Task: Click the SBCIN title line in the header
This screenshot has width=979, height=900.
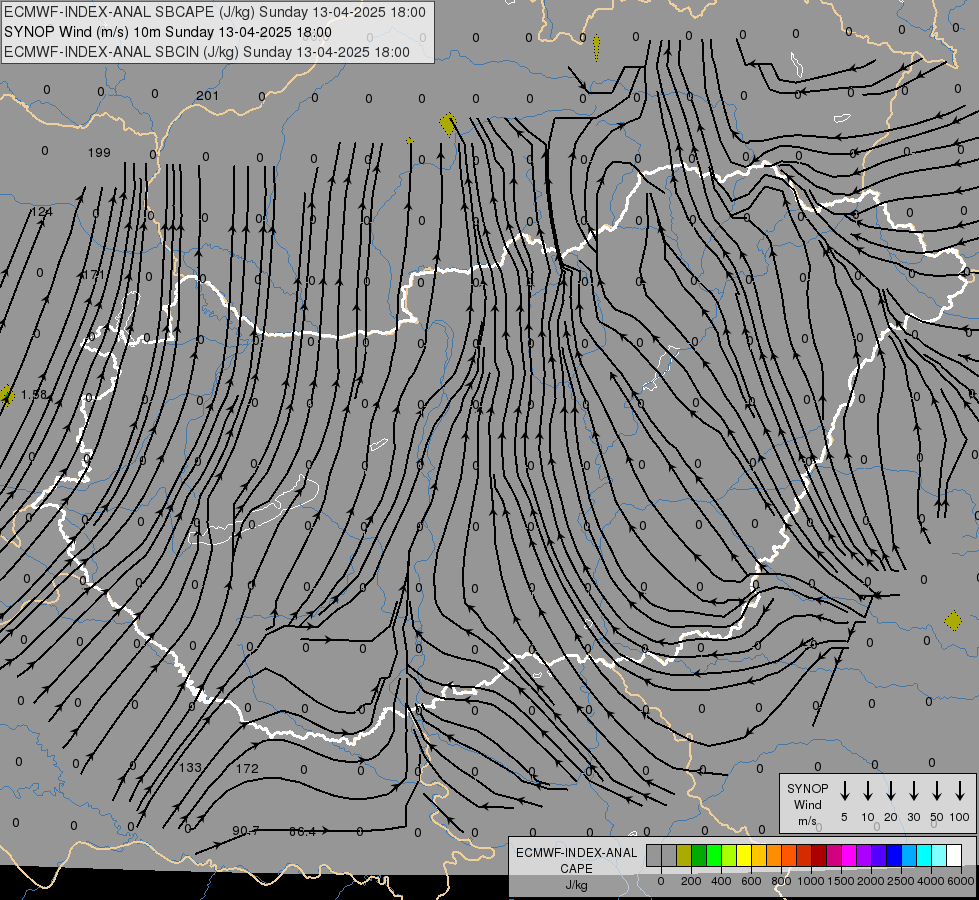Action: [x=207, y=52]
